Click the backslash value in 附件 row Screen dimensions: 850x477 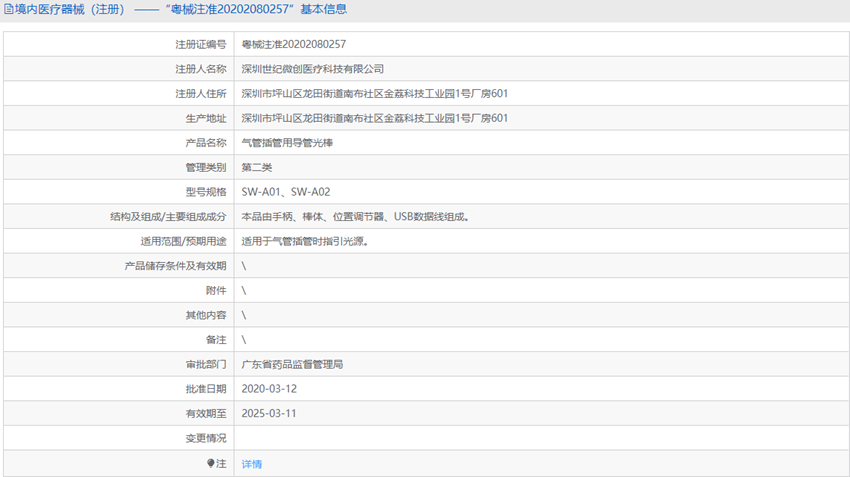pyautogui.click(x=244, y=291)
